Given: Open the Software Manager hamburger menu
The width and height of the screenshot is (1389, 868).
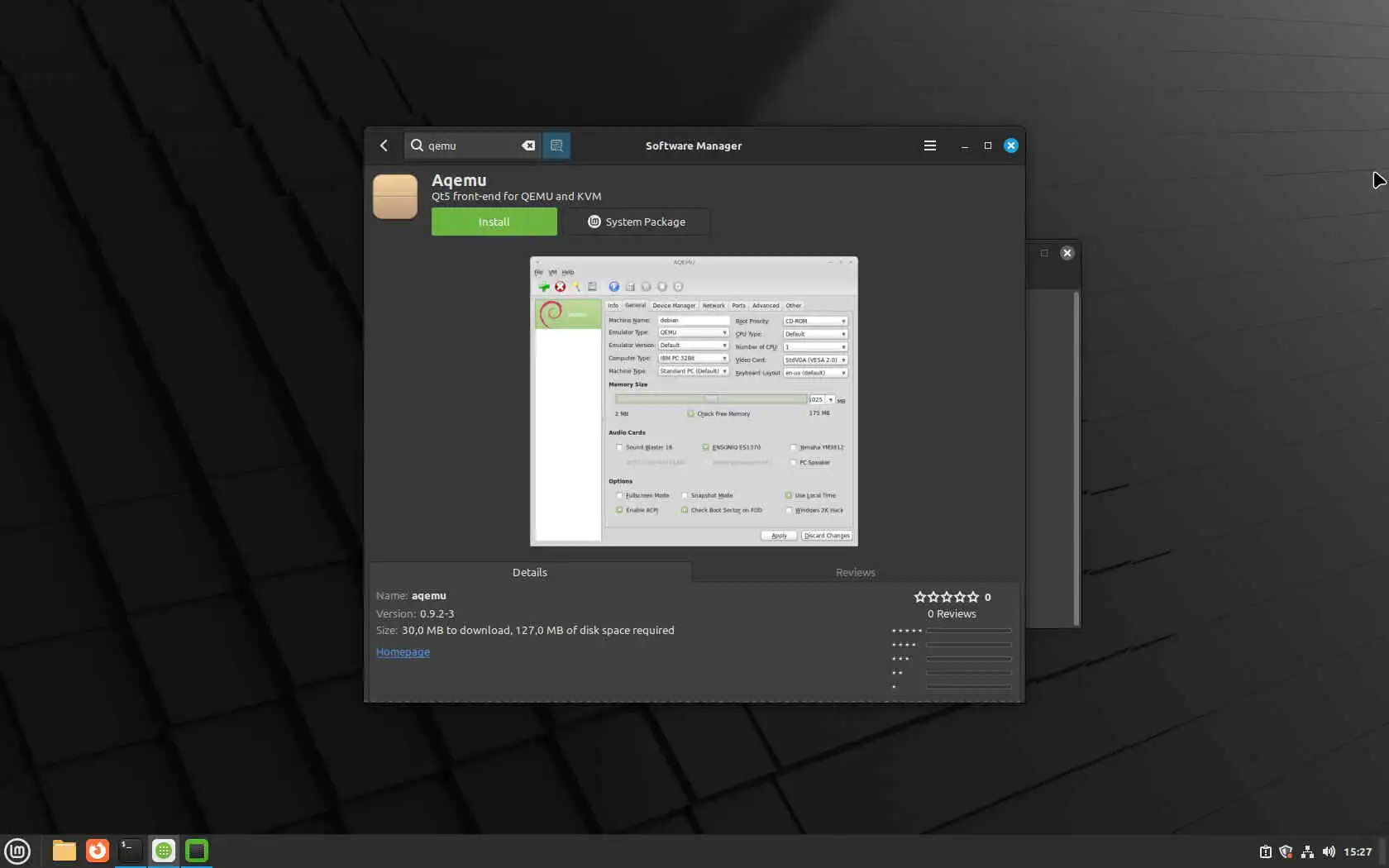Looking at the screenshot, I should click(930, 145).
